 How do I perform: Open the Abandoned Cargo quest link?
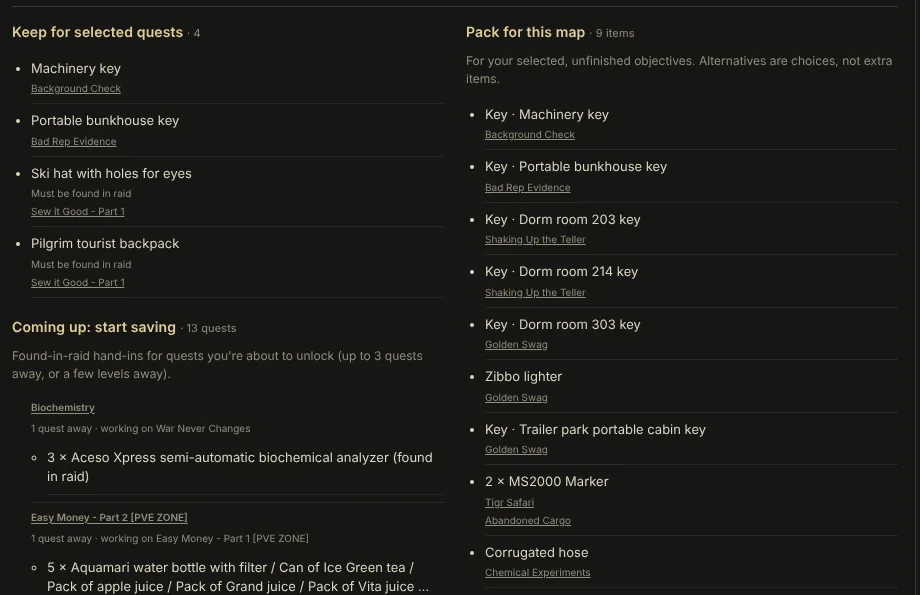tap(527, 520)
